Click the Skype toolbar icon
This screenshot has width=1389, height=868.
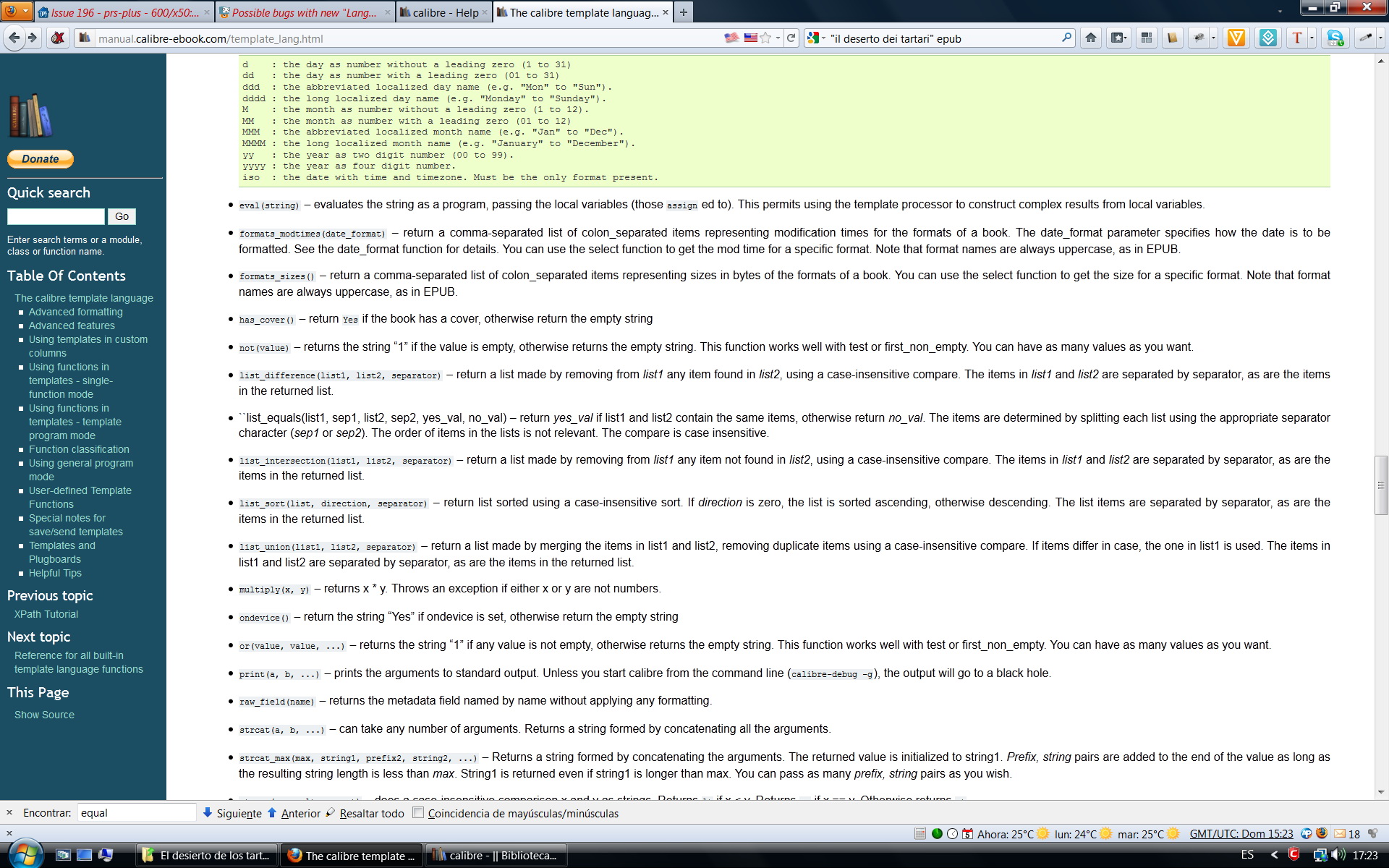[x=1335, y=38]
